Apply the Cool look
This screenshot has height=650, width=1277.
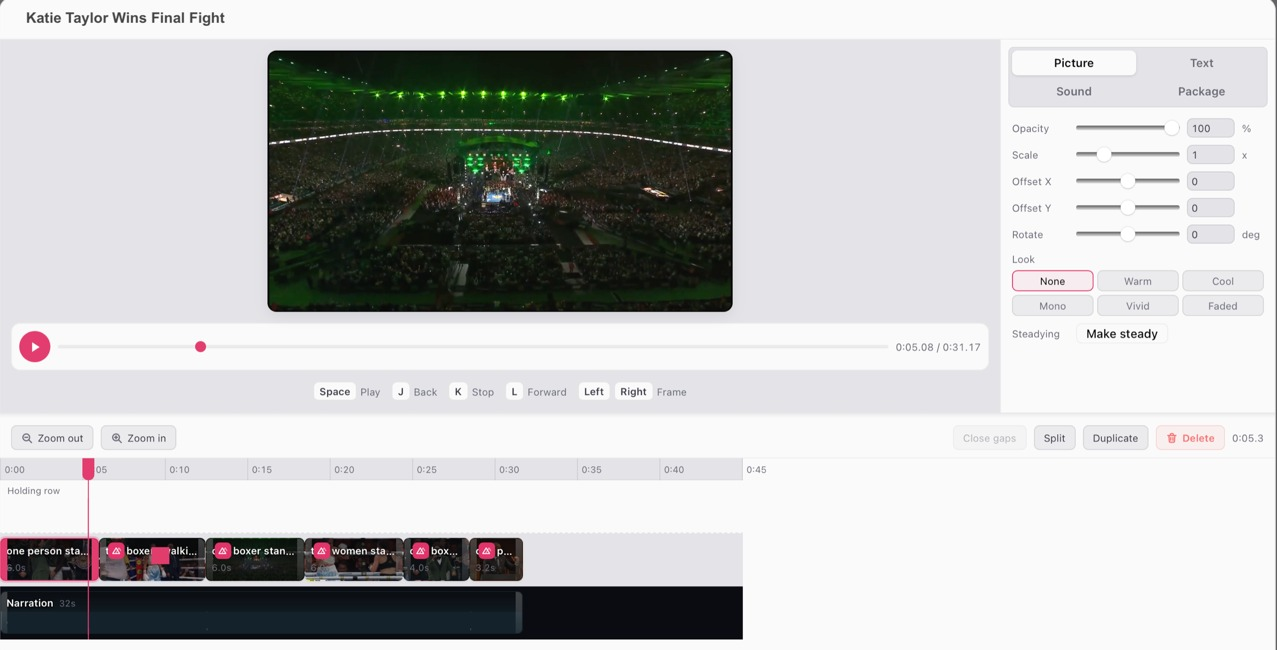(1223, 281)
